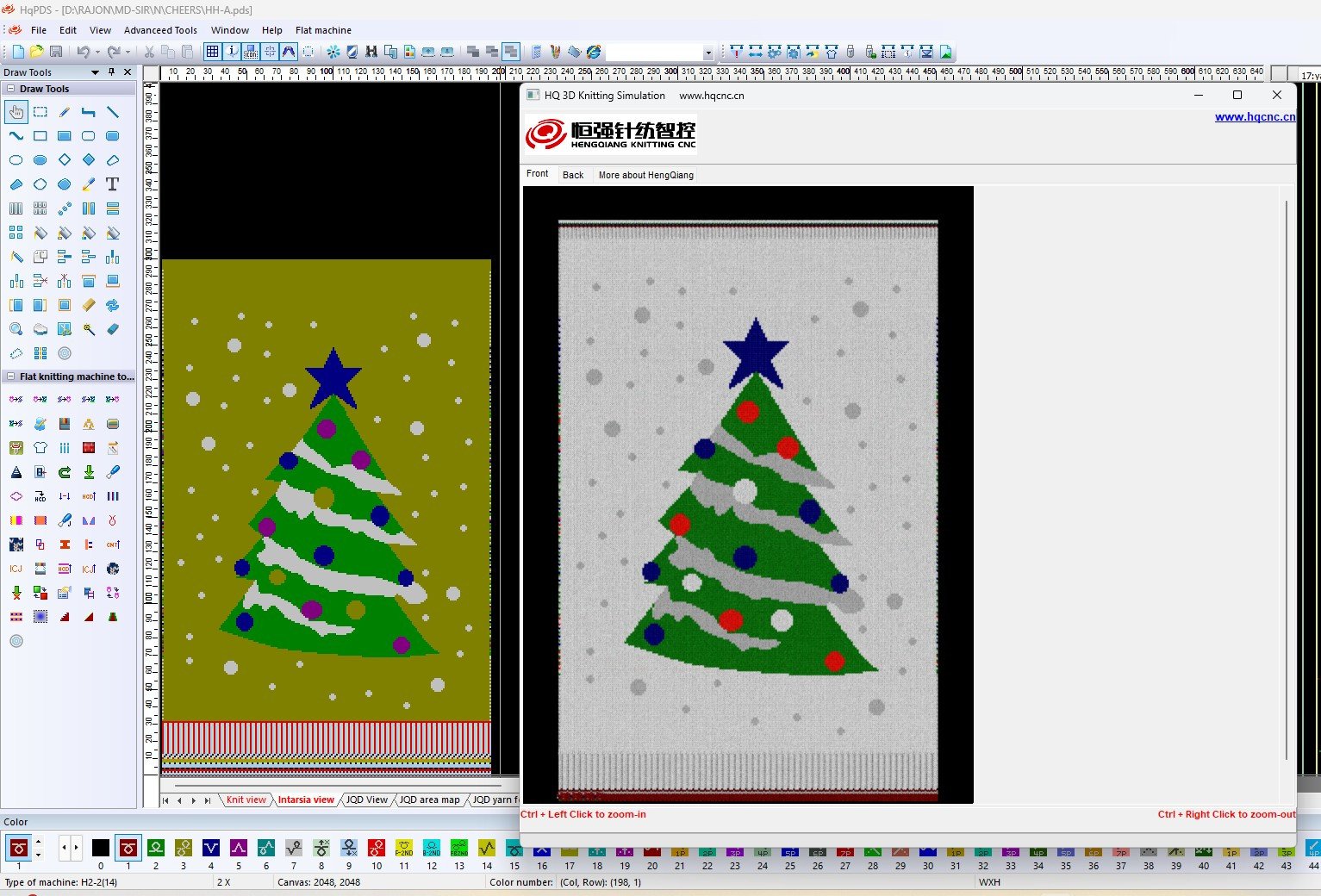This screenshot has width=1321, height=896.
Task: Pick the Text tool in Draw Tools
Action: click(112, 184)
